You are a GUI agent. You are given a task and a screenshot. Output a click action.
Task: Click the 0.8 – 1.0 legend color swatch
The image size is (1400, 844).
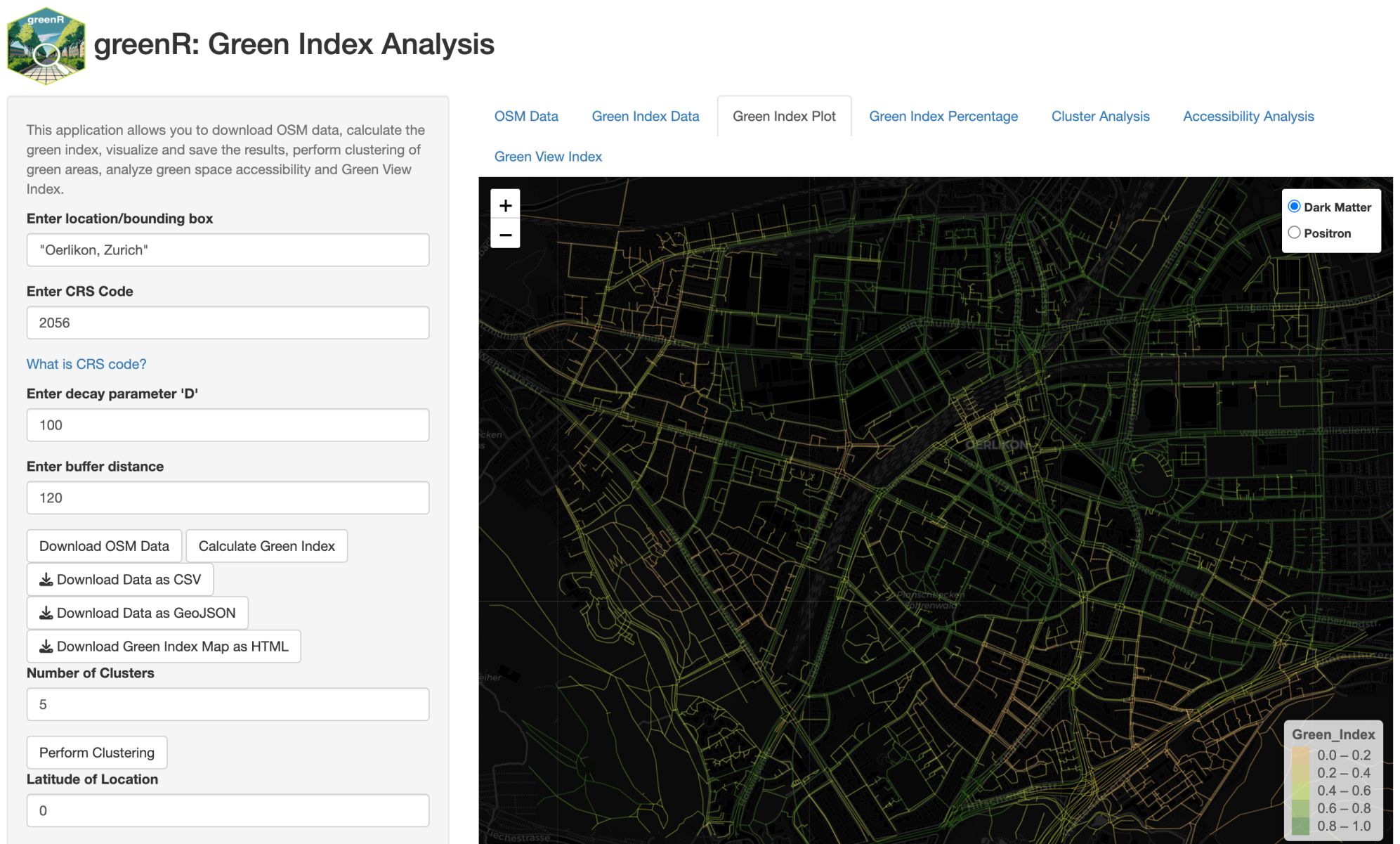point(1300,826)
